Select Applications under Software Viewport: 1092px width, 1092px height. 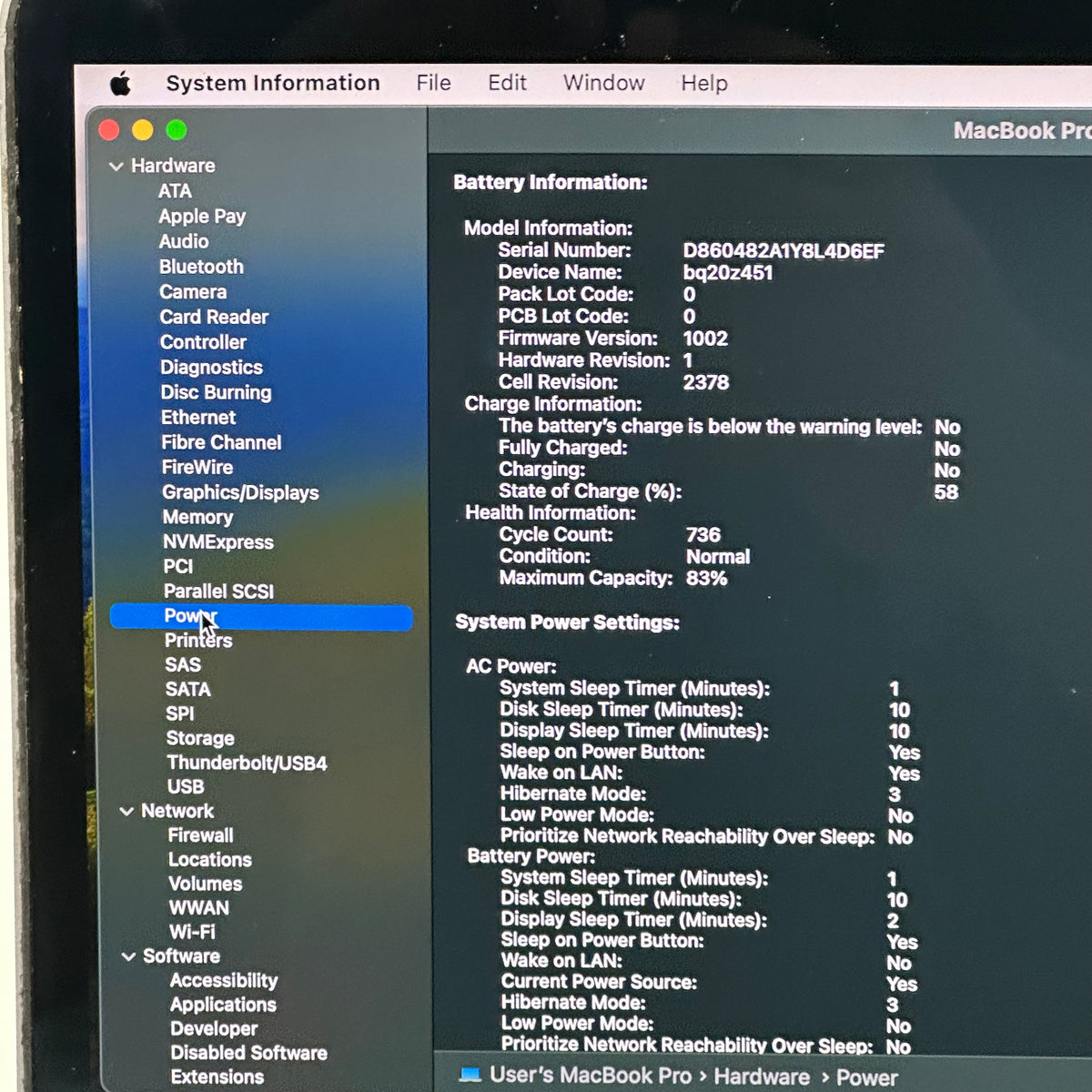[223, 1006]
